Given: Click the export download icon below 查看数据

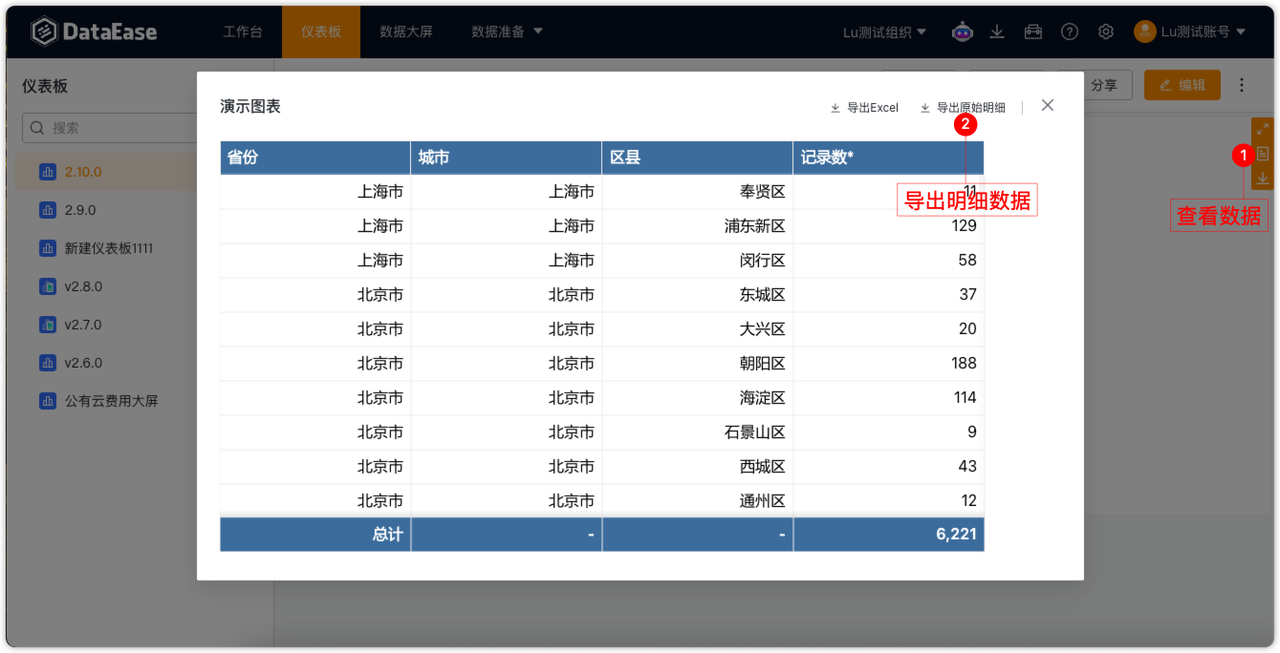Looking at the screenshot, I should [x=1262, y=178].
